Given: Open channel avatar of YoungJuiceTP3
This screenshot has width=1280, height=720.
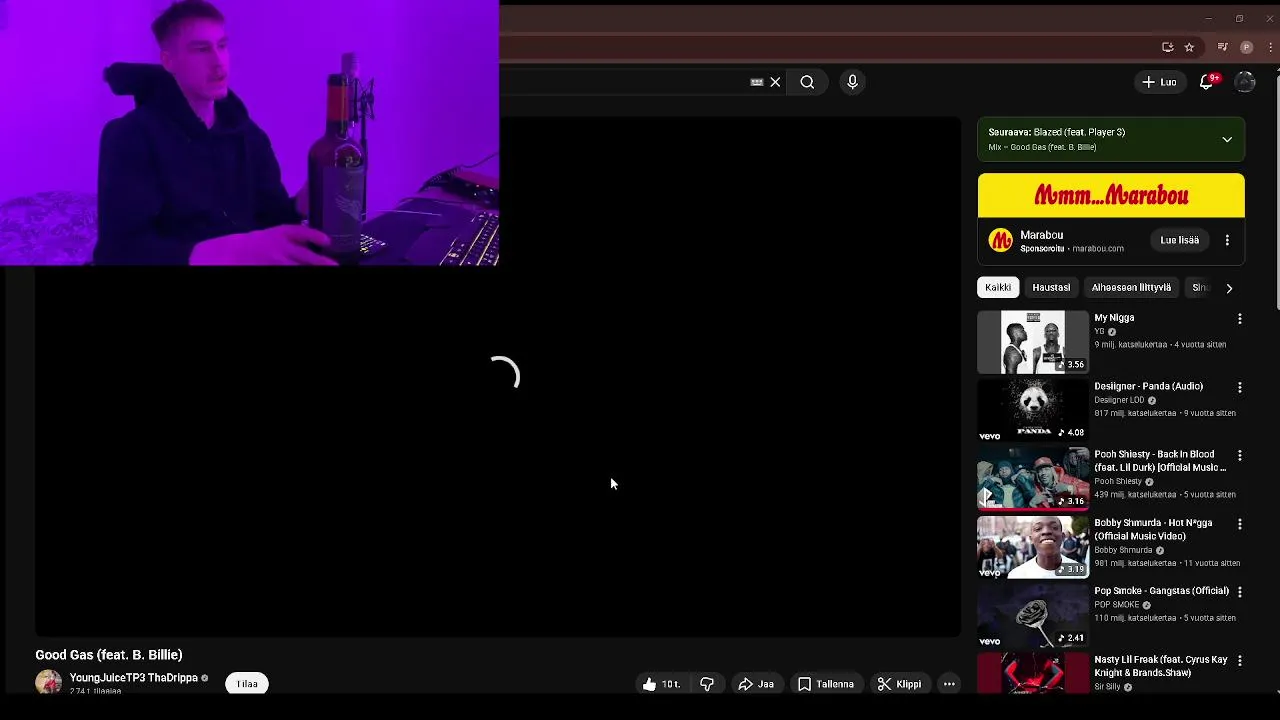Looking at the screenshot, I should point(48,683).
